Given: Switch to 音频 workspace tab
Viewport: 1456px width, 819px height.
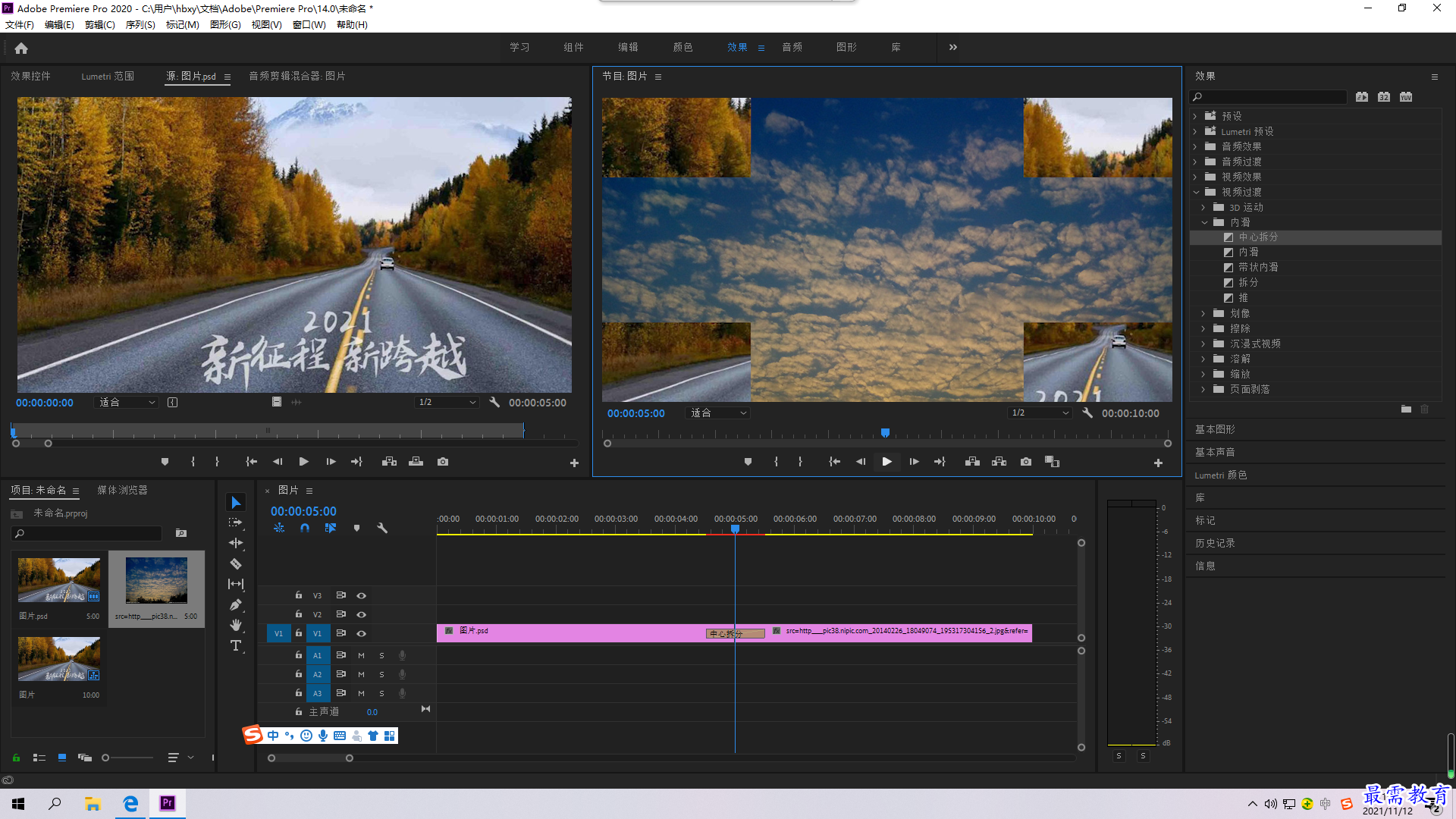Looking at the screenshot, I should (792, 47).
